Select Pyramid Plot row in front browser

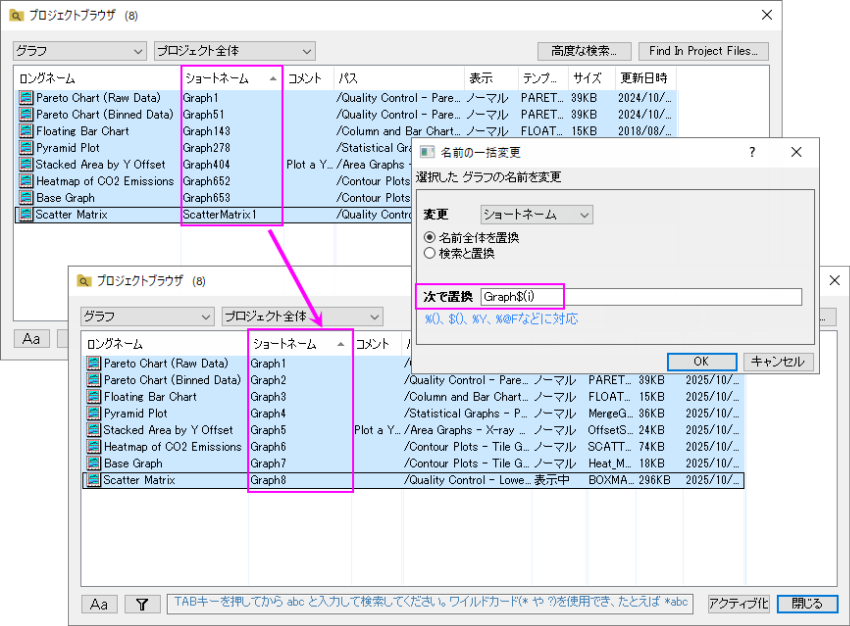414,414
